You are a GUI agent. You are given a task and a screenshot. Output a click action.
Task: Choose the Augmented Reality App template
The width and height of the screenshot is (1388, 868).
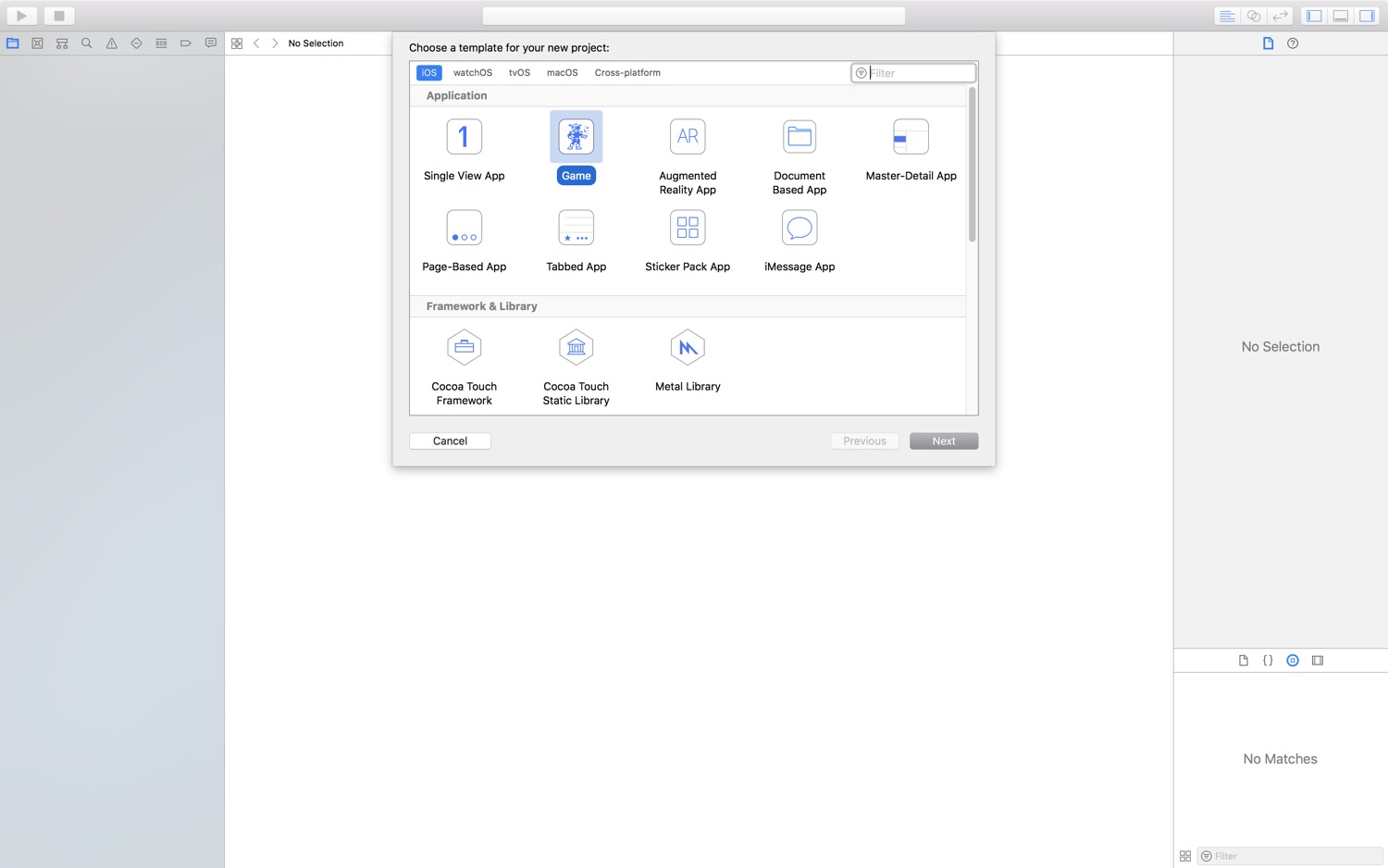pyautogui.click(x=688, y=156)
